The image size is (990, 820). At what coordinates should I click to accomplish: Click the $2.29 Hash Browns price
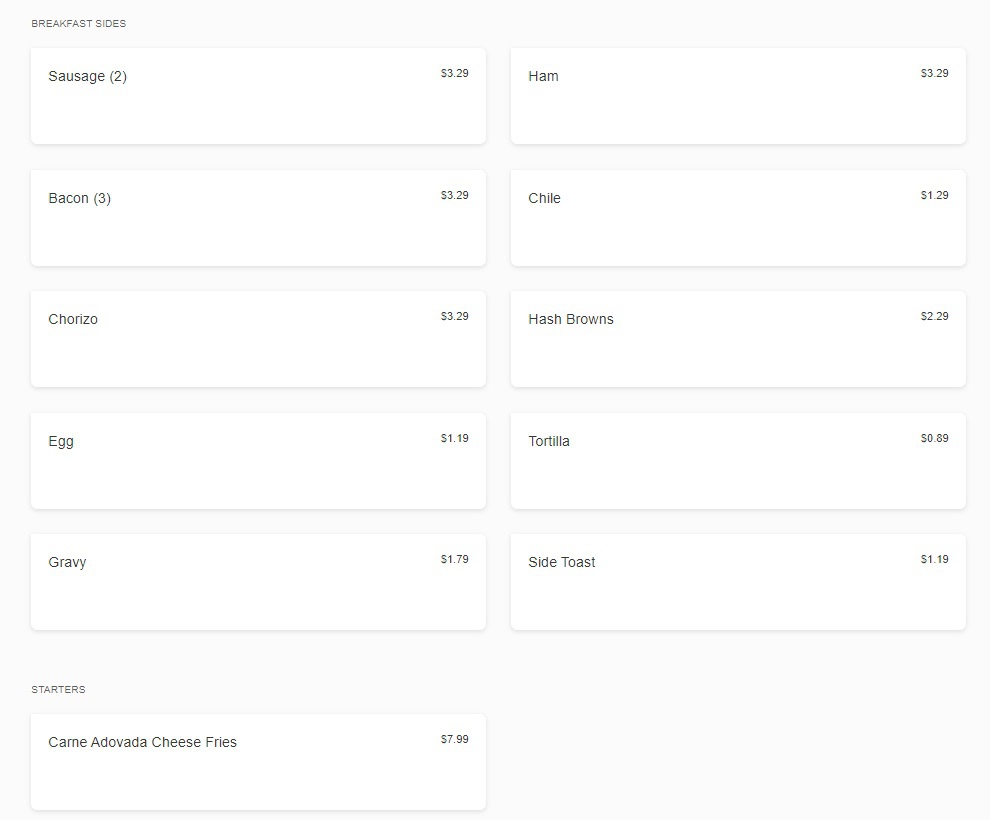pyautogui.click(x=934, y=316)
